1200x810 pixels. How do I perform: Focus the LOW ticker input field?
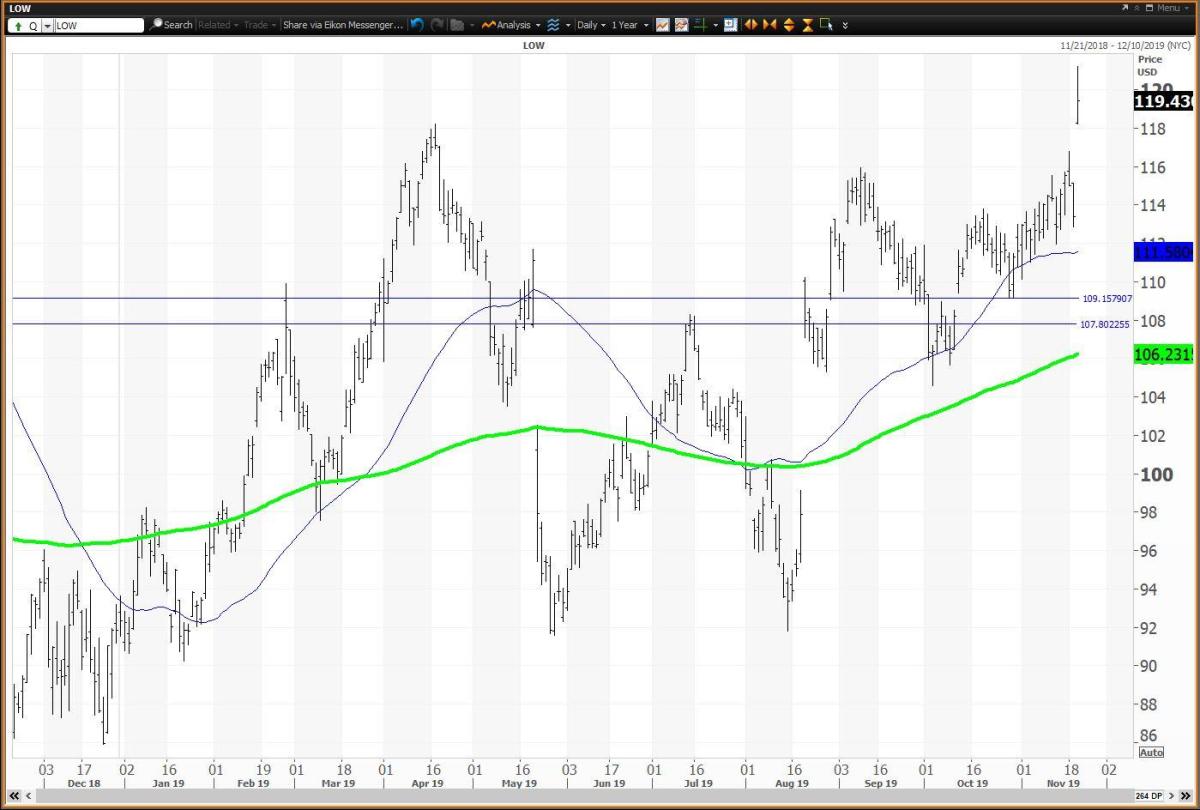[x=98, y=25]
